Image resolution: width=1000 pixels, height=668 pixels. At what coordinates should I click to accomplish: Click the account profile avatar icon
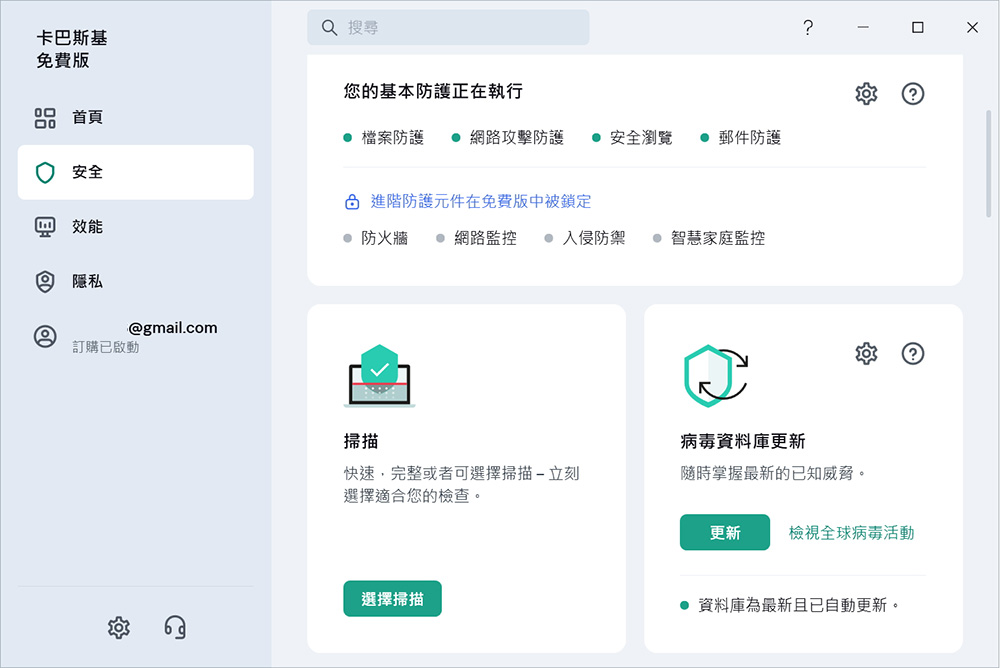(45, 336)
